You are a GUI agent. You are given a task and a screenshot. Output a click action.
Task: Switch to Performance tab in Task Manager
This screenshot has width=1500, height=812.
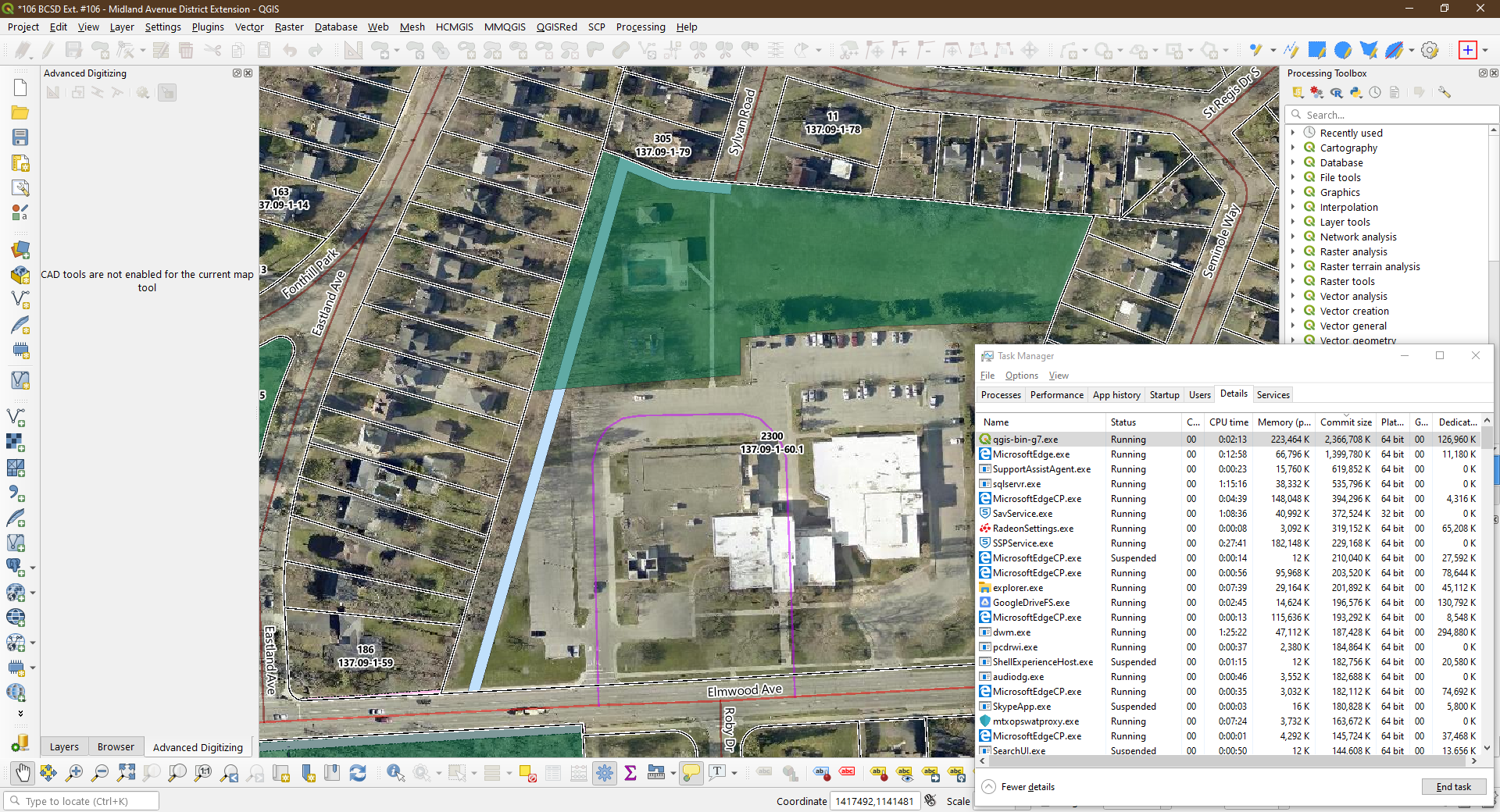coord(1056,394)
